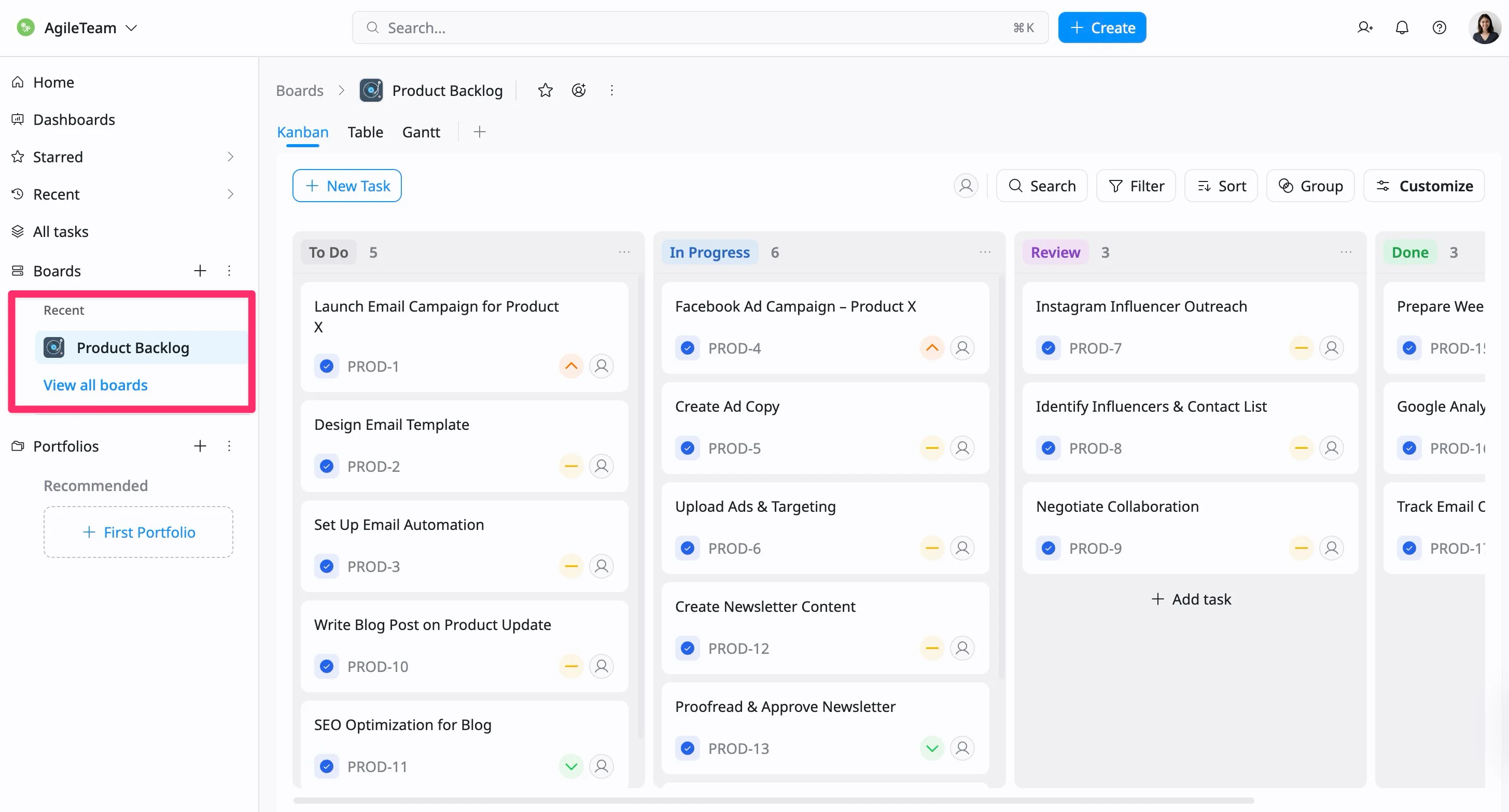
Task: Toggle the status check on PROD-2
Action: 327,466
